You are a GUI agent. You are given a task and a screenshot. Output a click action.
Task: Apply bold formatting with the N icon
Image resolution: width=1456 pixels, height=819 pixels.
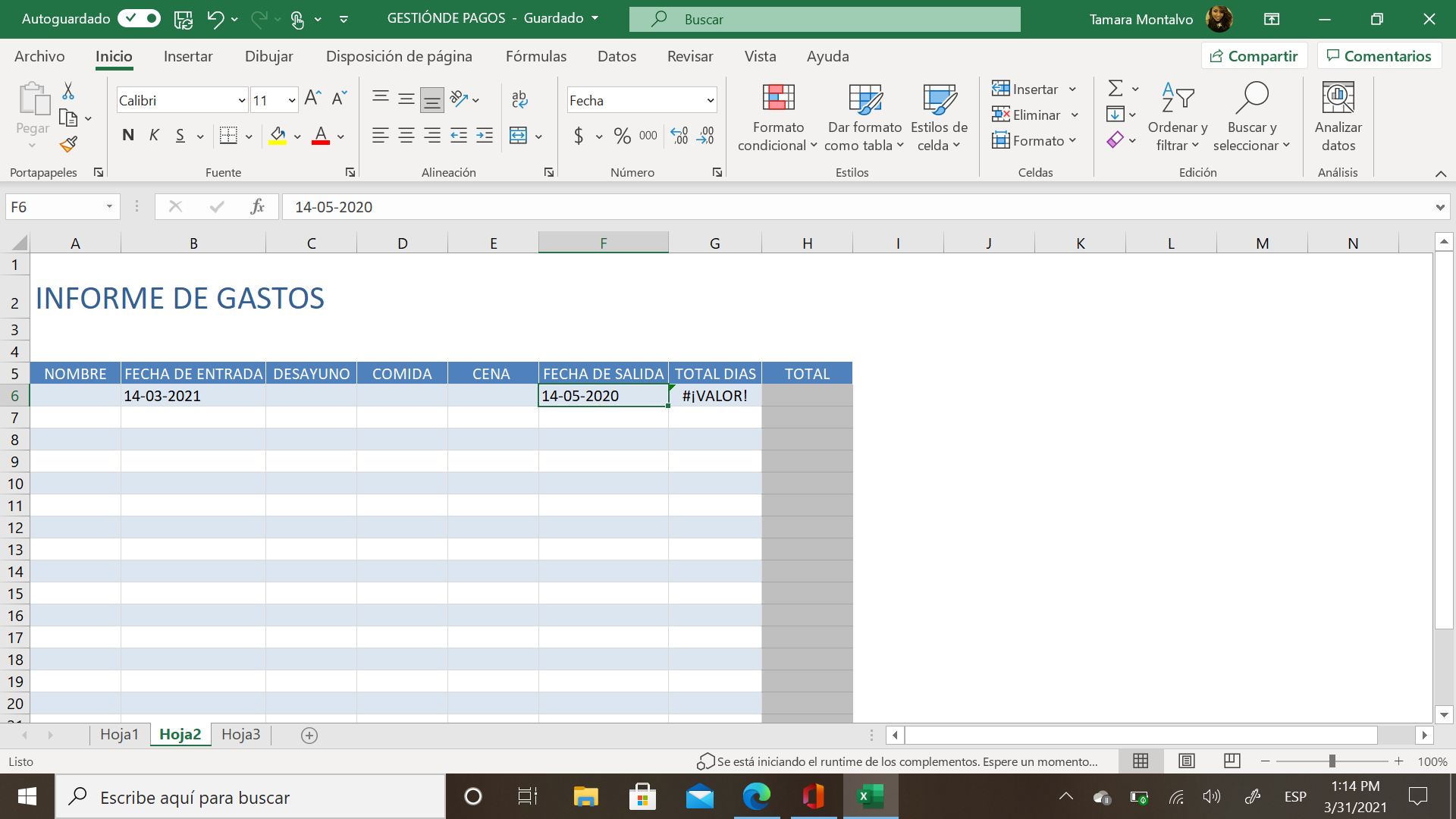point(127,135)
